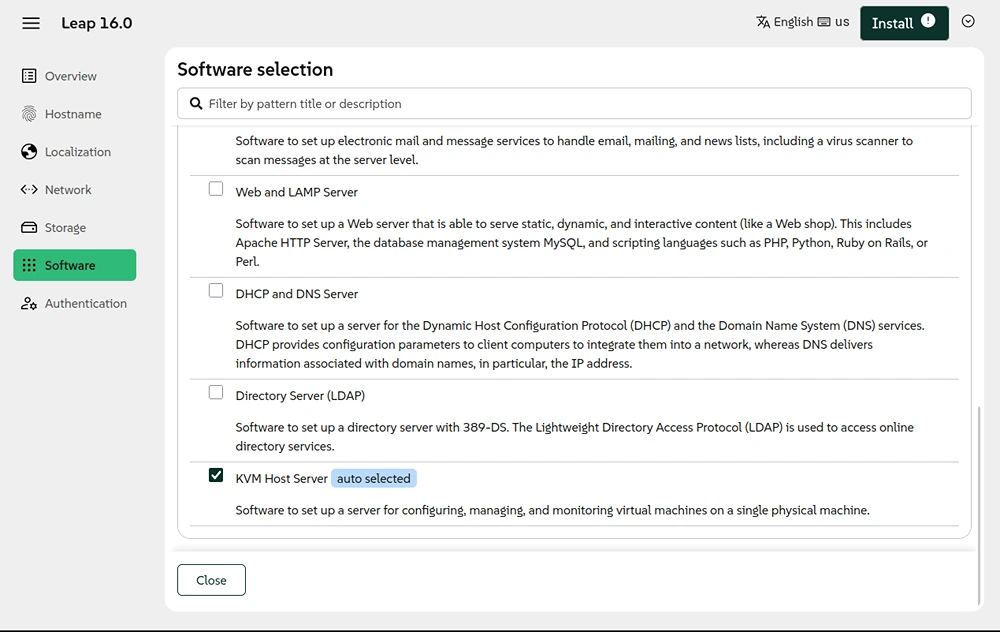The height and width of the screenshot is (632, 1000).
Task: Close the software selection dialog
Action: click(x=211, y=580)
